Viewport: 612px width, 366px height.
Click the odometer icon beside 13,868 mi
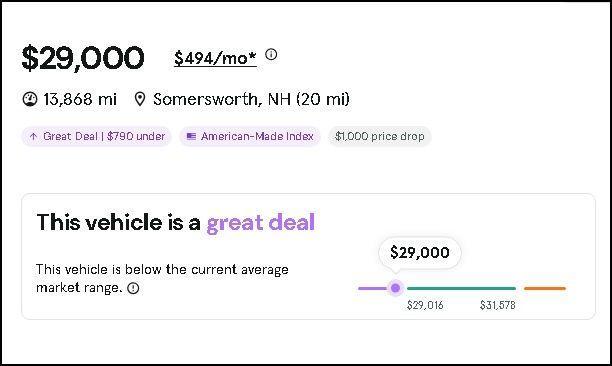30,99
